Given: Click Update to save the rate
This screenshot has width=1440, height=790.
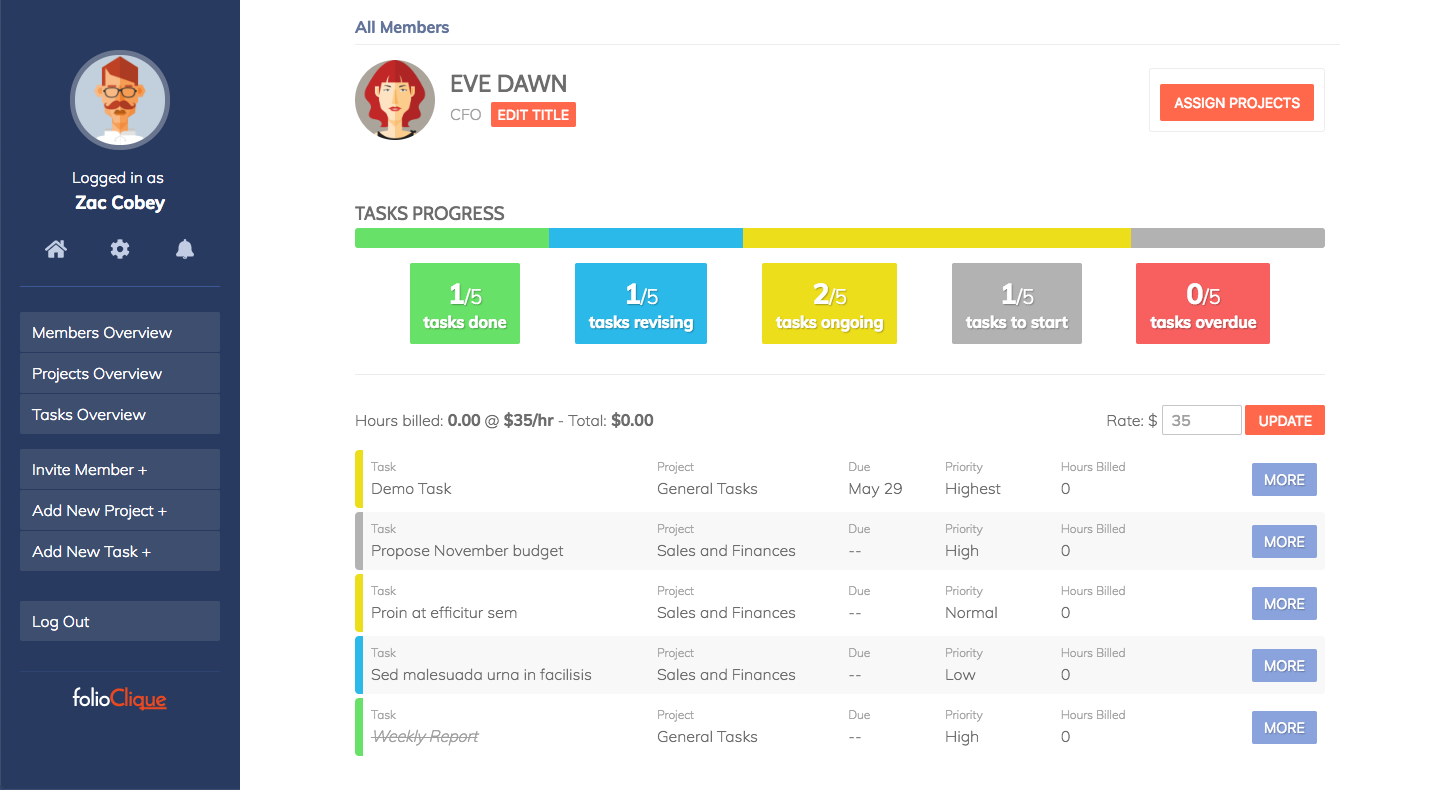Looking at the screenshot, I should pos(1285,420).
